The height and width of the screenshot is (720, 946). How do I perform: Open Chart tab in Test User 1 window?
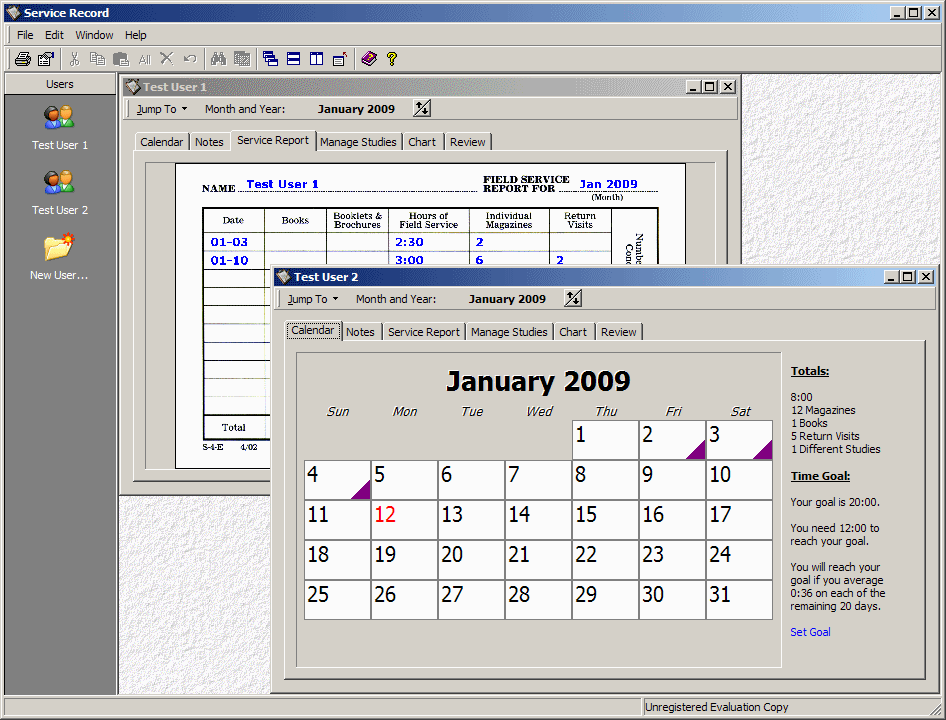422,142
